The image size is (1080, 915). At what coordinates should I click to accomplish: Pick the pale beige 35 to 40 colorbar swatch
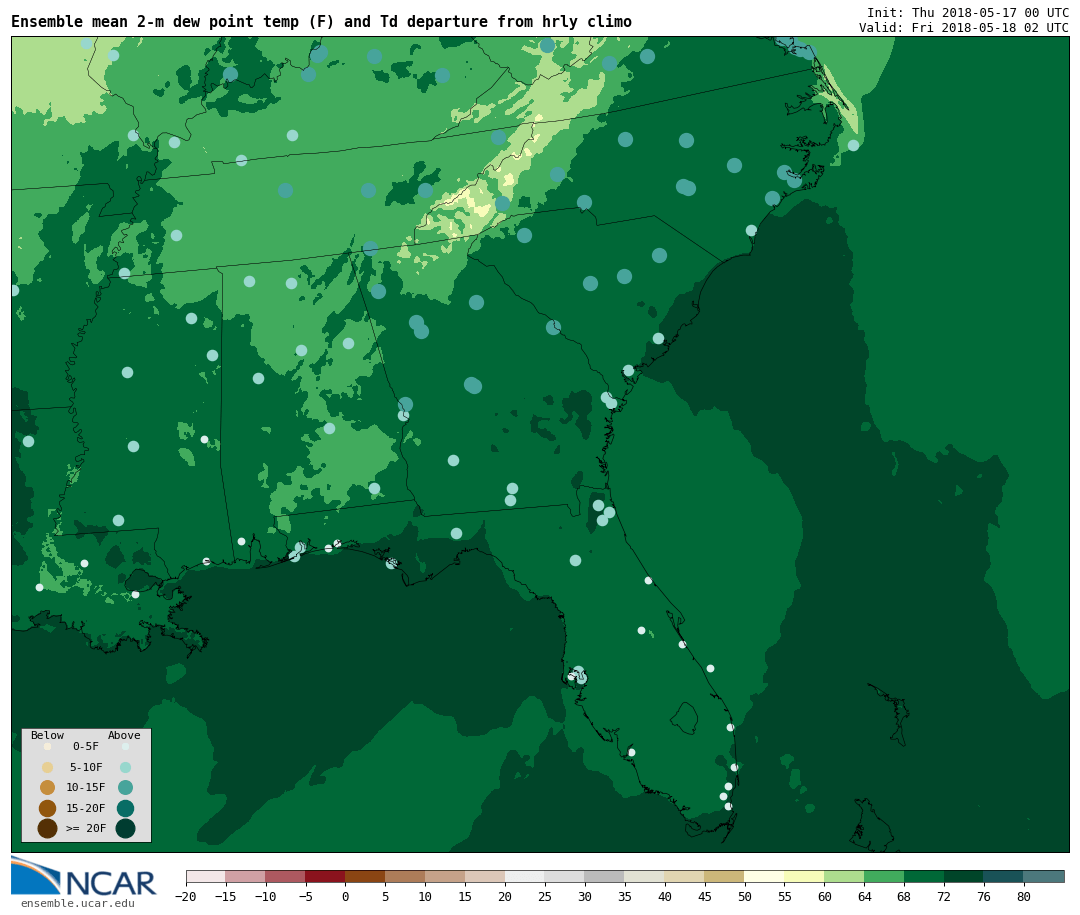645,876
